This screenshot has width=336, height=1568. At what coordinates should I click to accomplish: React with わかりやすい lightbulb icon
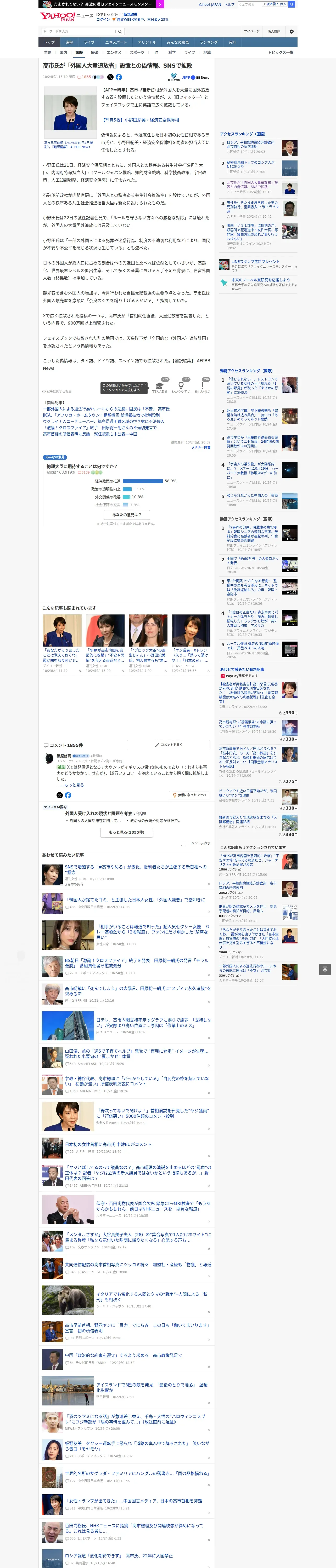click(181, 385)
